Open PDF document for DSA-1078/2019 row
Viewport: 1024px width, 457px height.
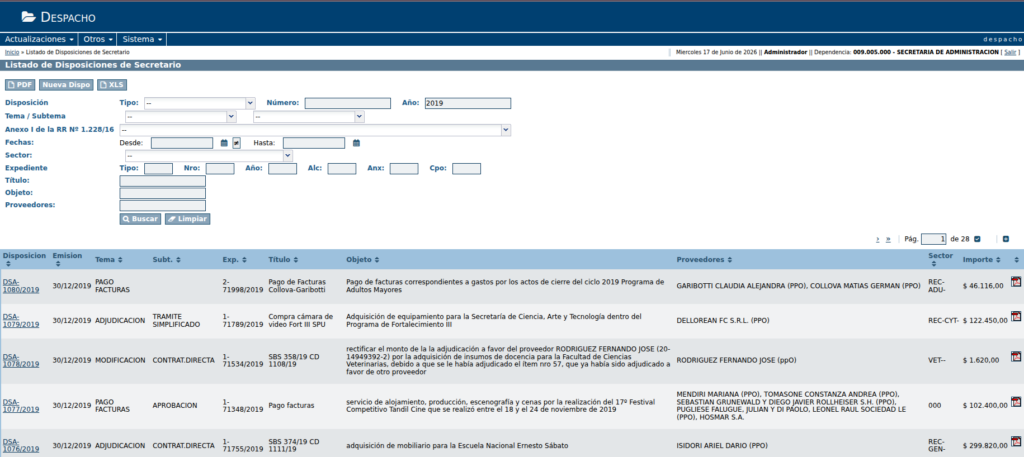coord(1016,356)
